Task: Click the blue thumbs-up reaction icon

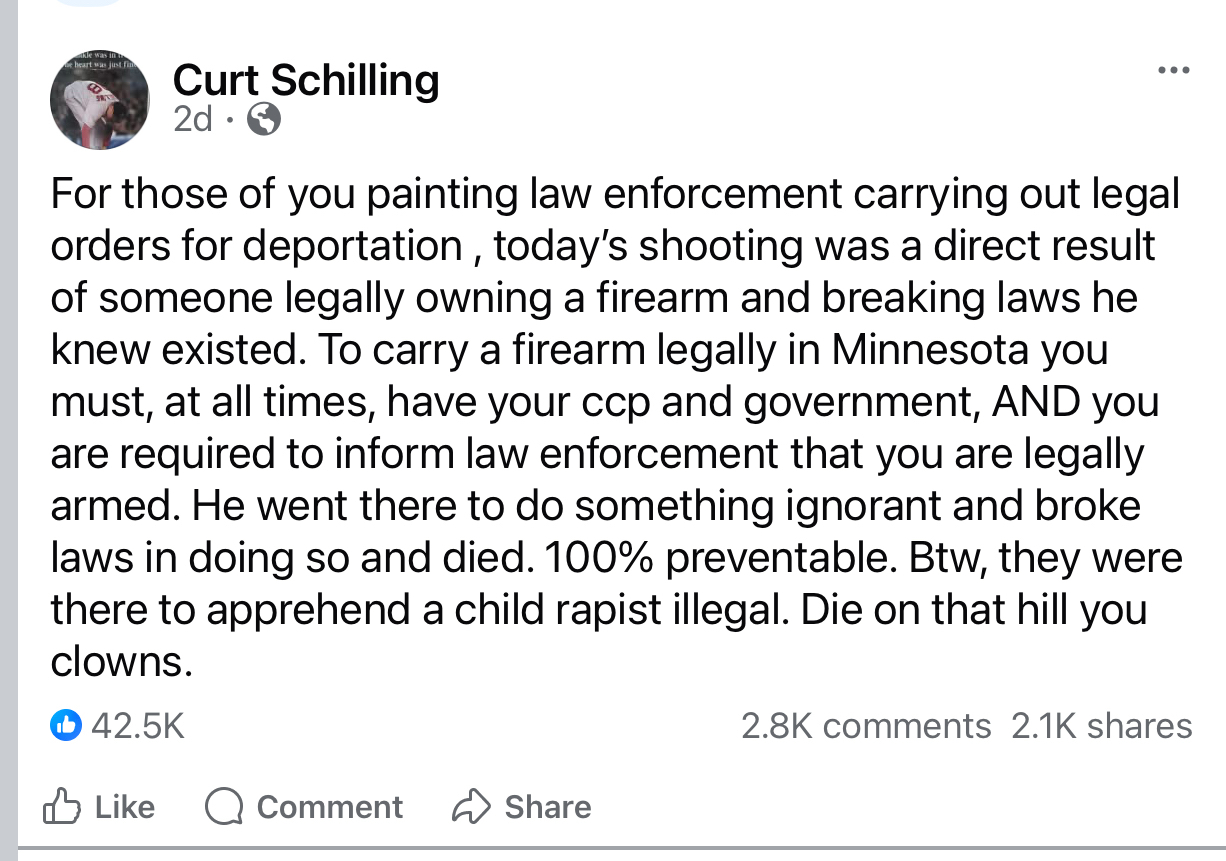Action: click(65, 725)
